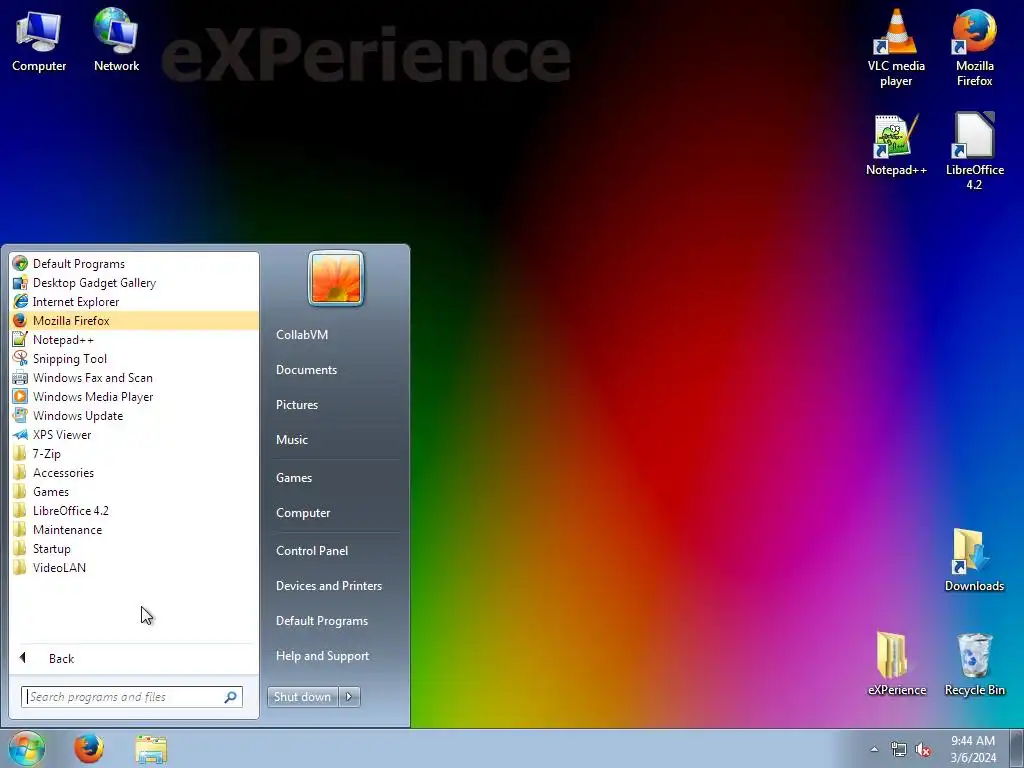The image size is (1024, 768).
Task: Expand the Startup folder
Action: [134, 548]
